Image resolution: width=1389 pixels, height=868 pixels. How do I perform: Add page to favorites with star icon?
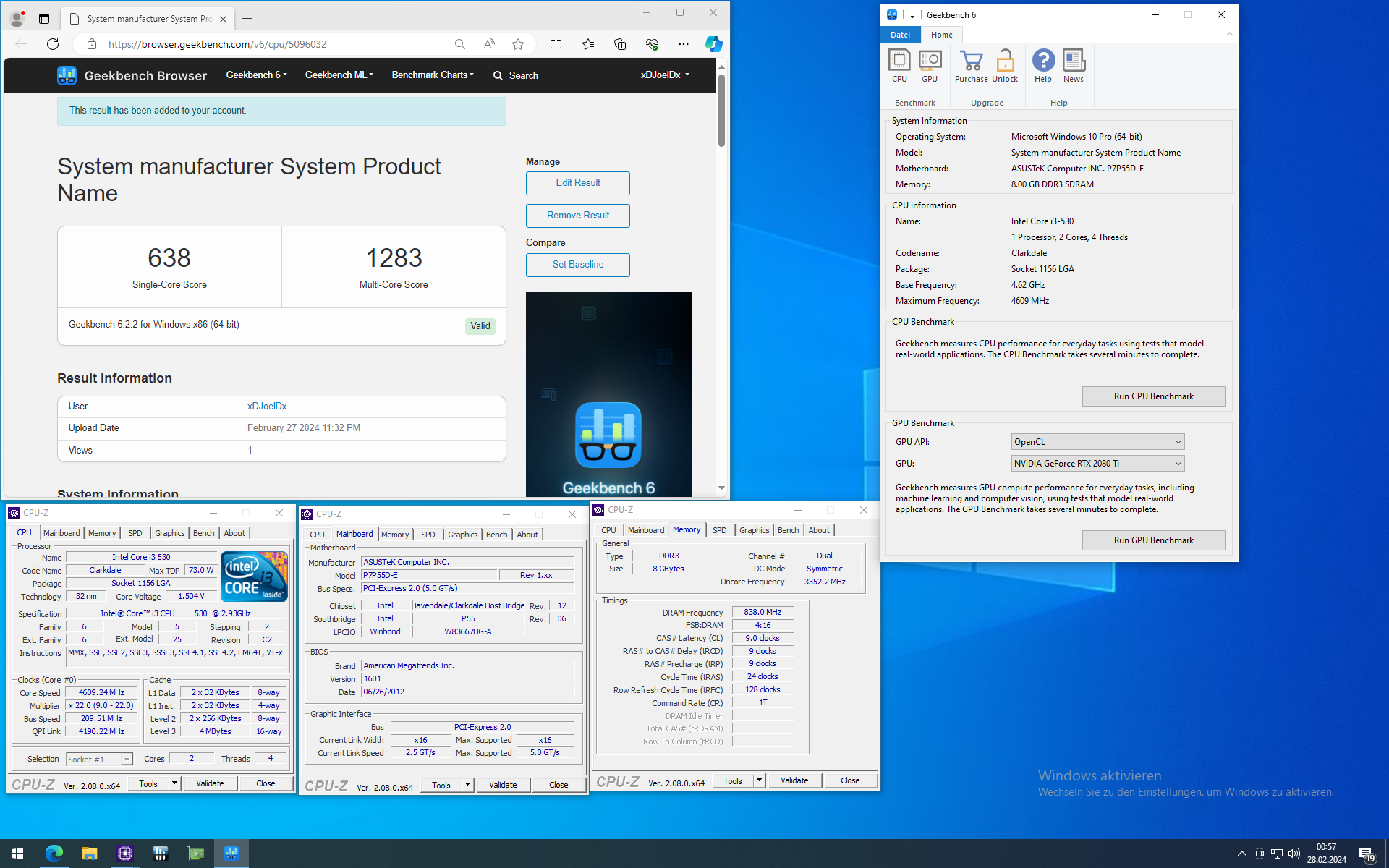[x=518, y=44]
